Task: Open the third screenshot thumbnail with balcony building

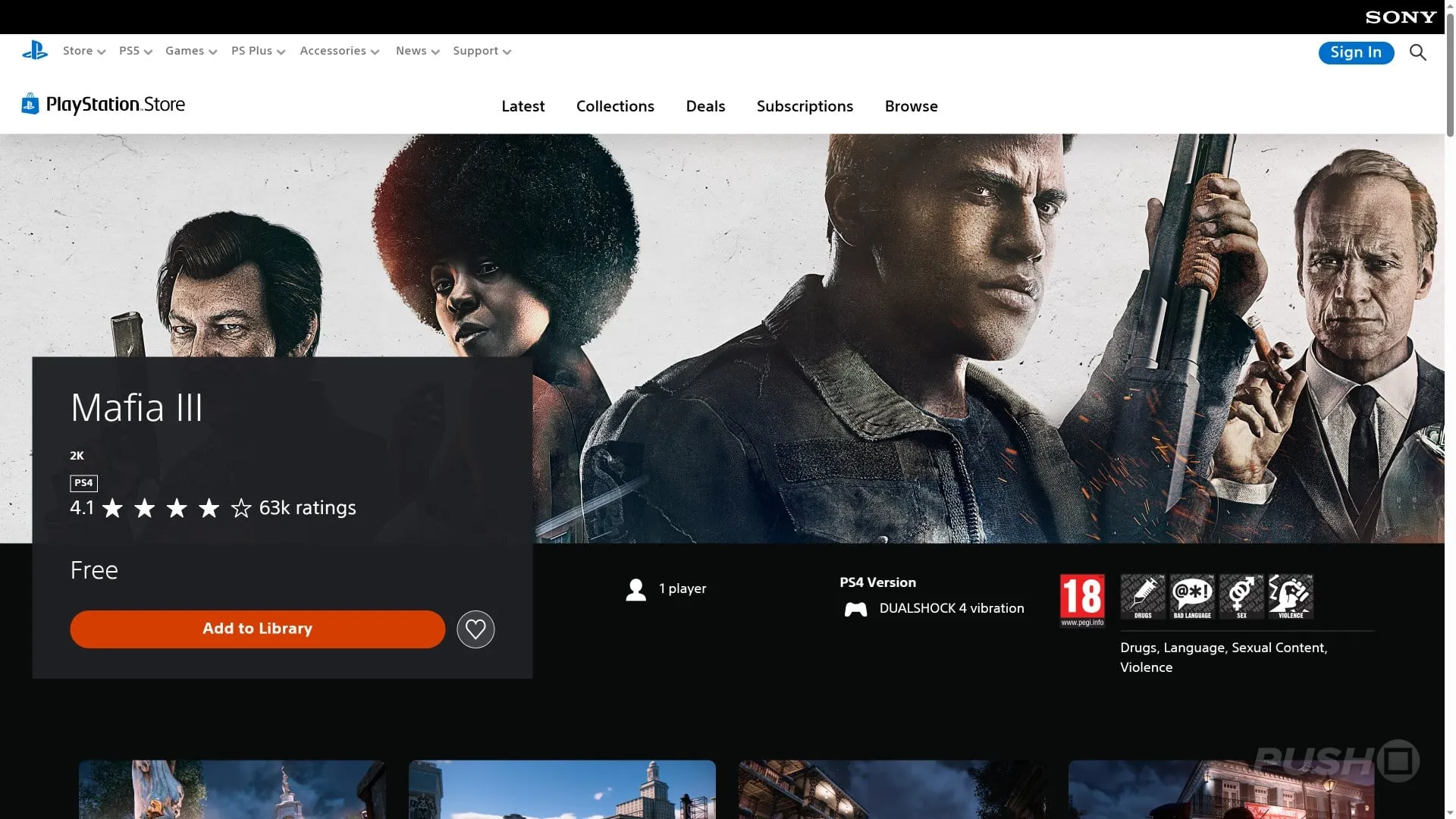Action: click(x=892, y=789)
